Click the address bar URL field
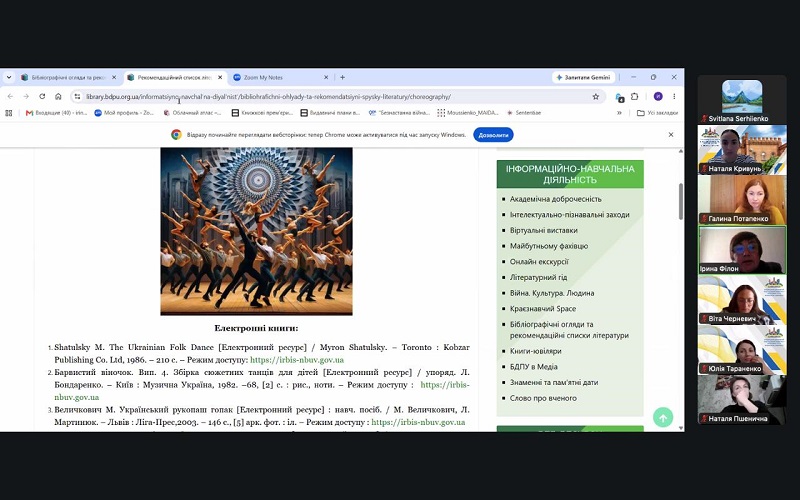 [x=337, y=96]
